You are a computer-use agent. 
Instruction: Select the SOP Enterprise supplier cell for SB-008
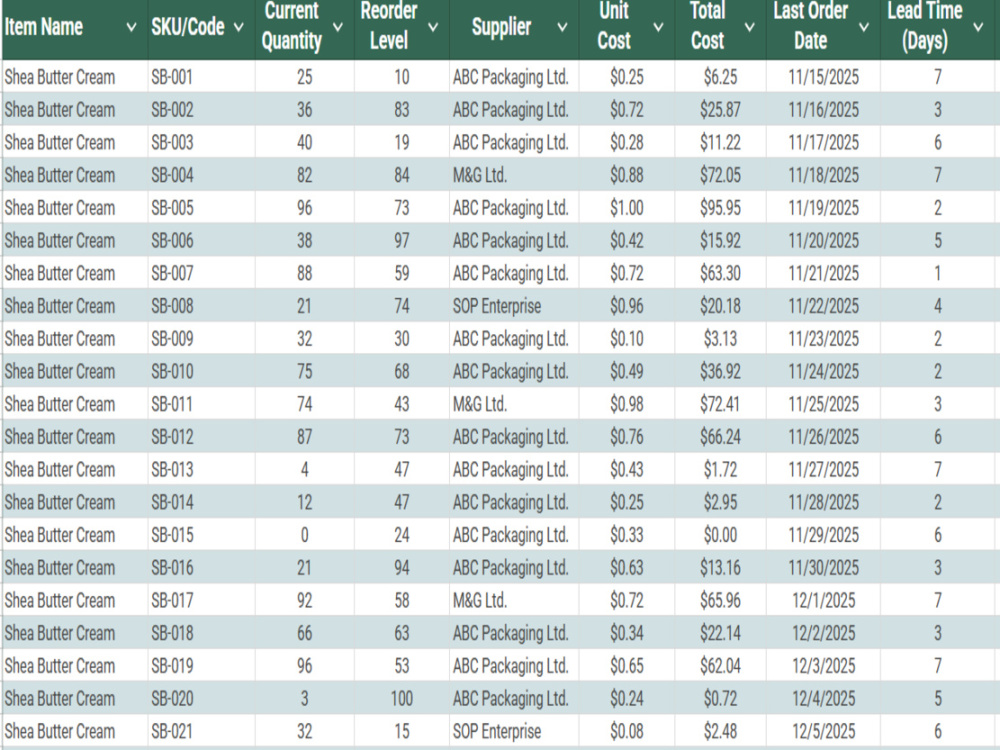(514, 306)
